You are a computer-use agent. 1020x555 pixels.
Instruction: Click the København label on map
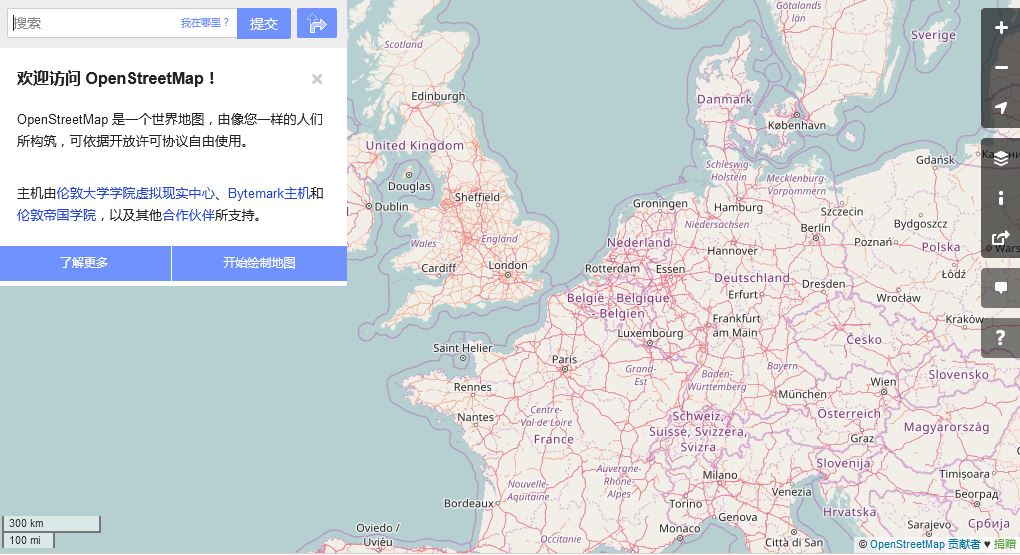(x=797, y=125)
